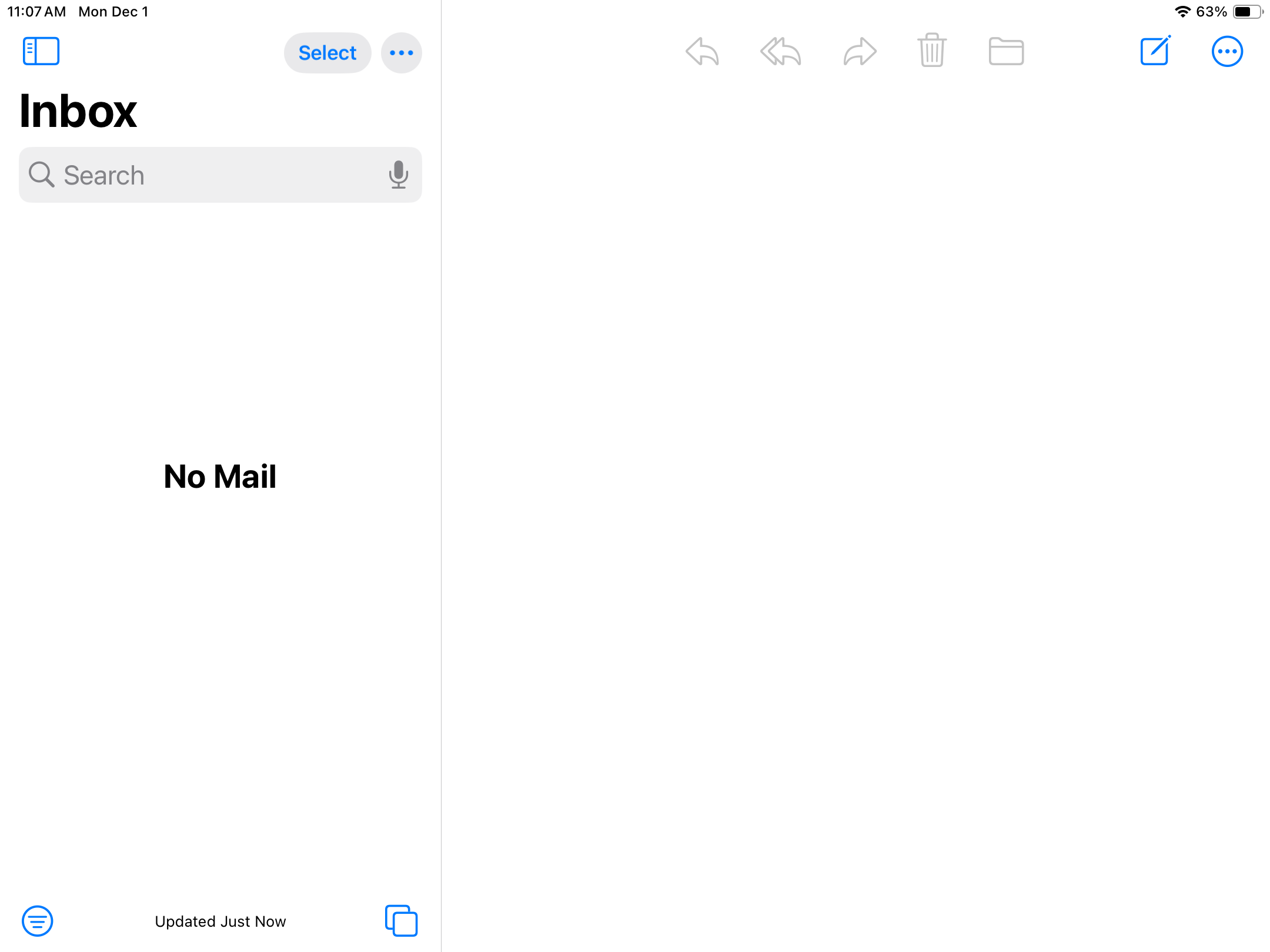This screenshot has height=952, width=1270.
Task: Open the stacked message windows icon
Action: (401, 920)
